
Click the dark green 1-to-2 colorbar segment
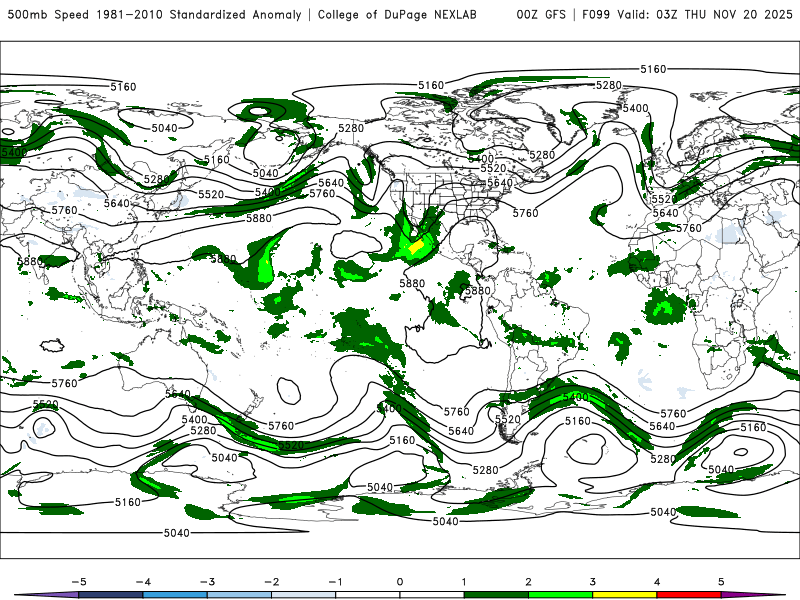point(496,595)
